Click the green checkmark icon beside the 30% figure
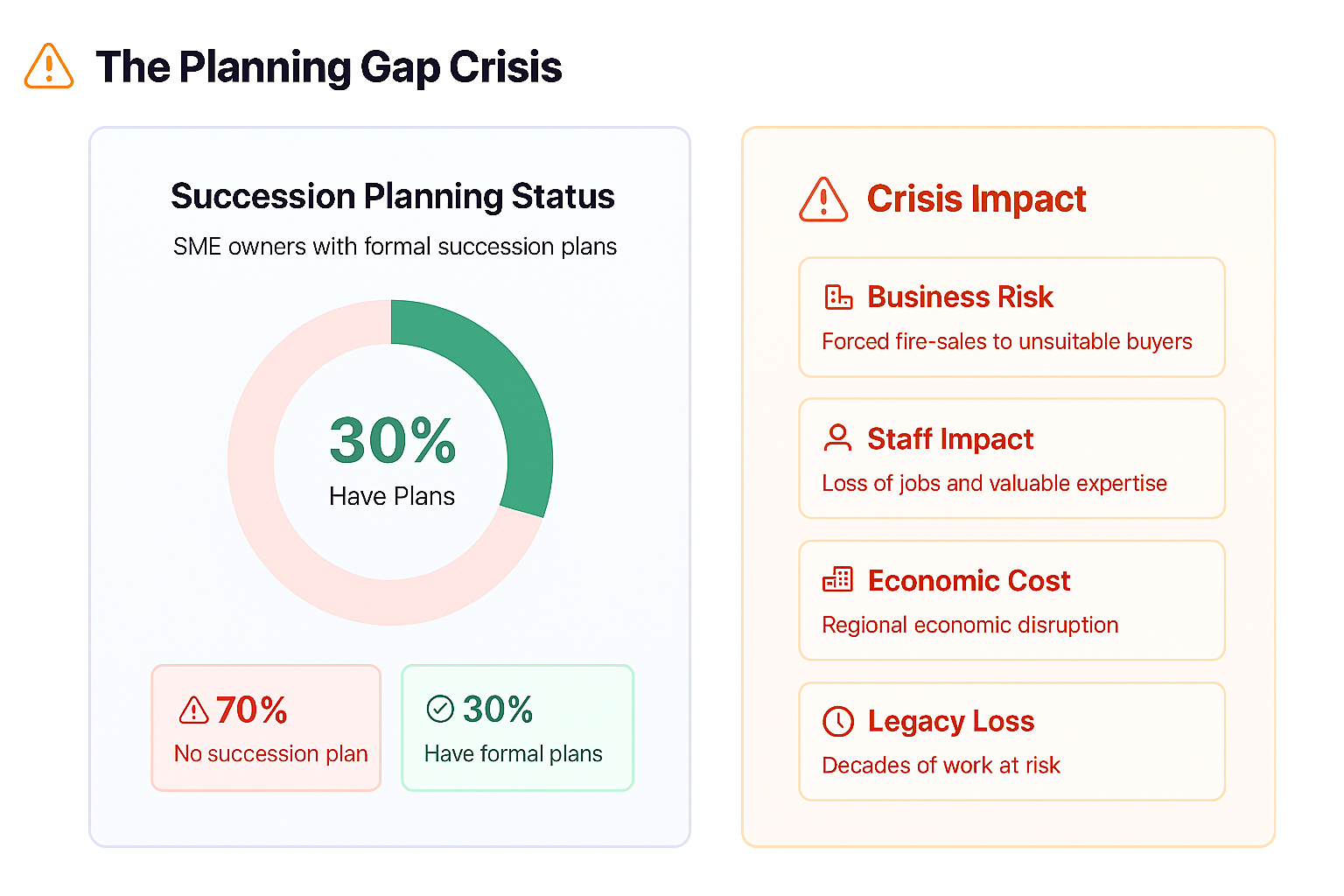This screenshot has height=896, width=1344. (440, 709)
